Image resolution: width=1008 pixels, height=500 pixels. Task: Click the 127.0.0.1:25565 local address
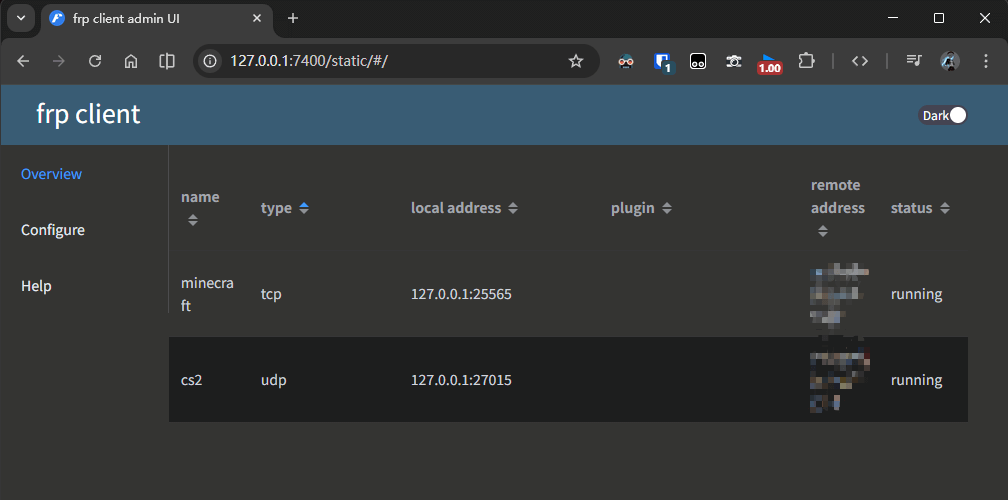462,294
